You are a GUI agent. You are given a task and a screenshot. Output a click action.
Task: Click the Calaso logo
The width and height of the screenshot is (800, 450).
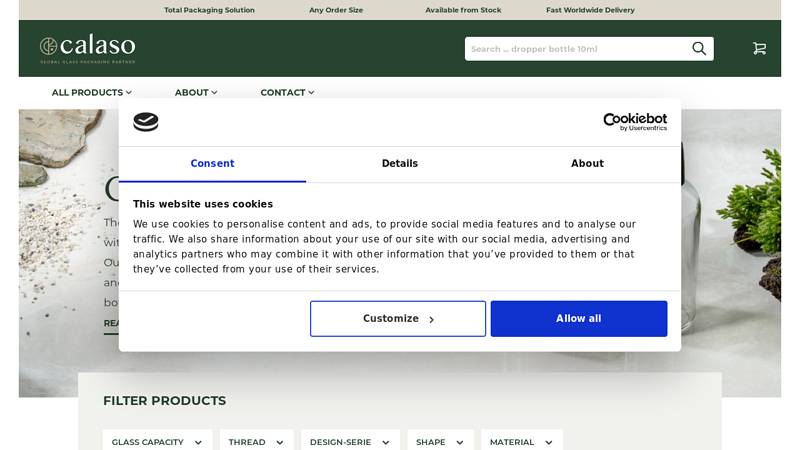[88, 48]
